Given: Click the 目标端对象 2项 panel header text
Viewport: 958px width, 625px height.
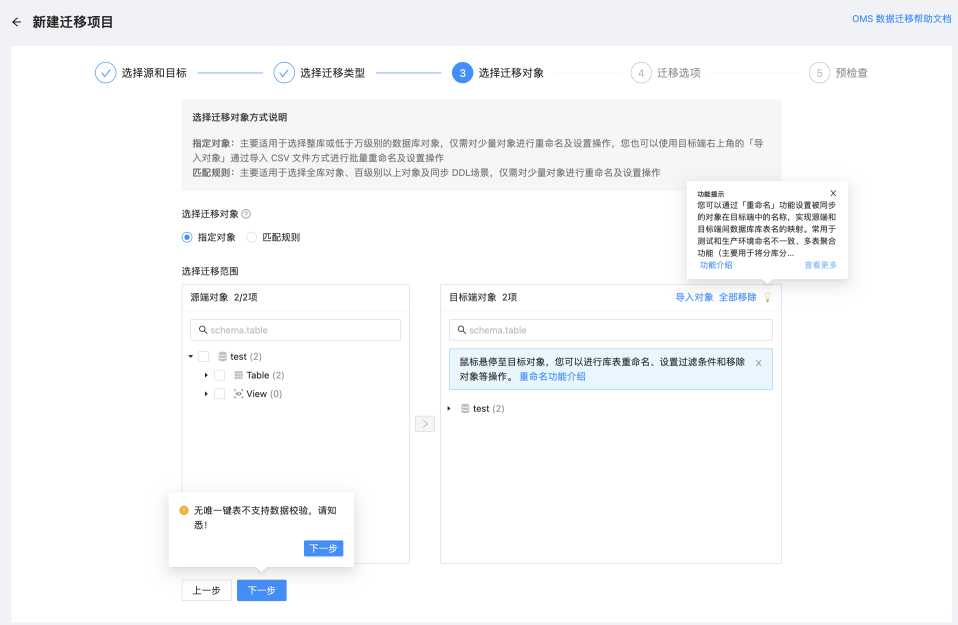Looking at the screenshot, I should point(483,297).
